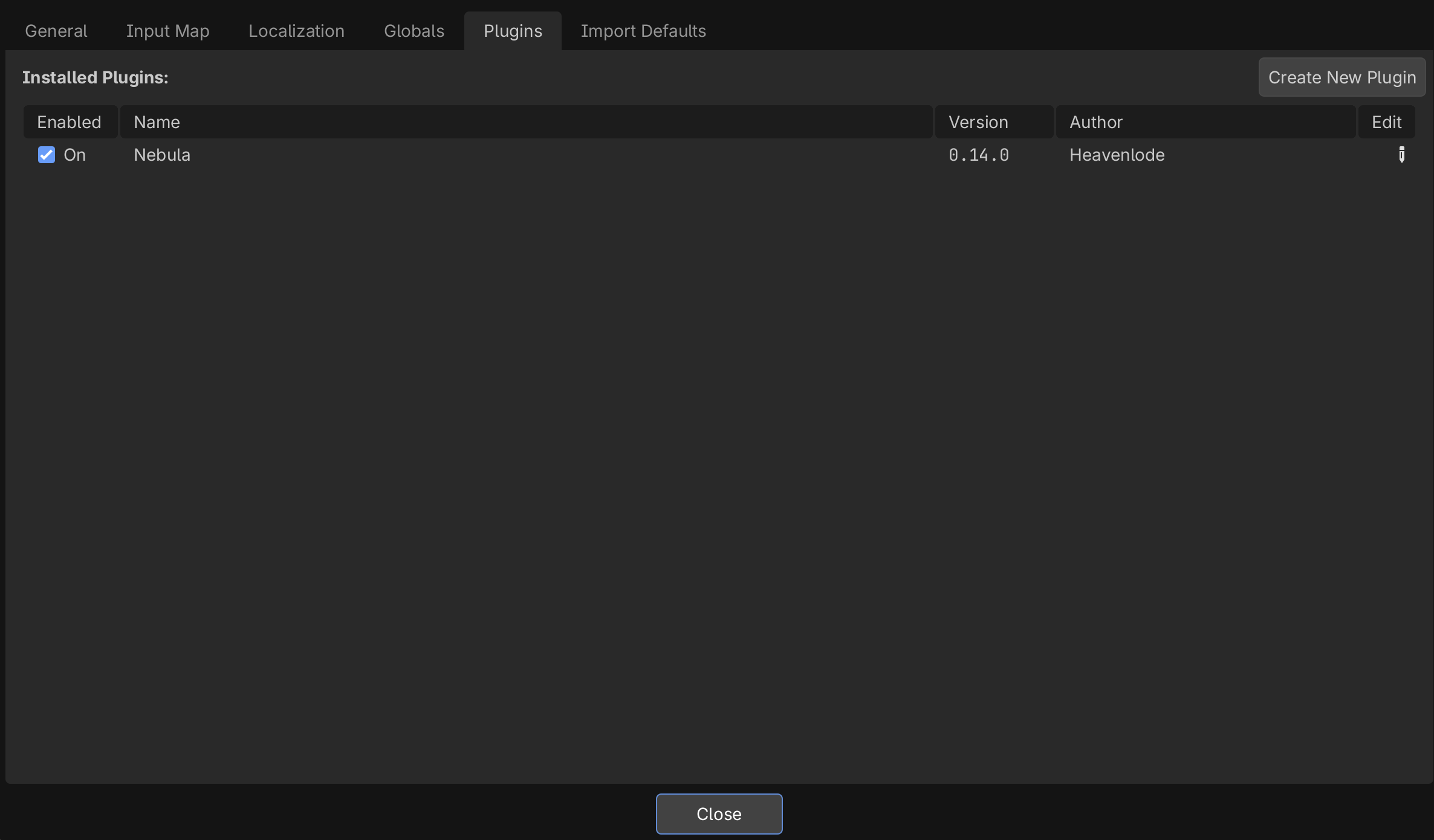
Task: Click the Name column header
Action: click(x=157, y=122)
